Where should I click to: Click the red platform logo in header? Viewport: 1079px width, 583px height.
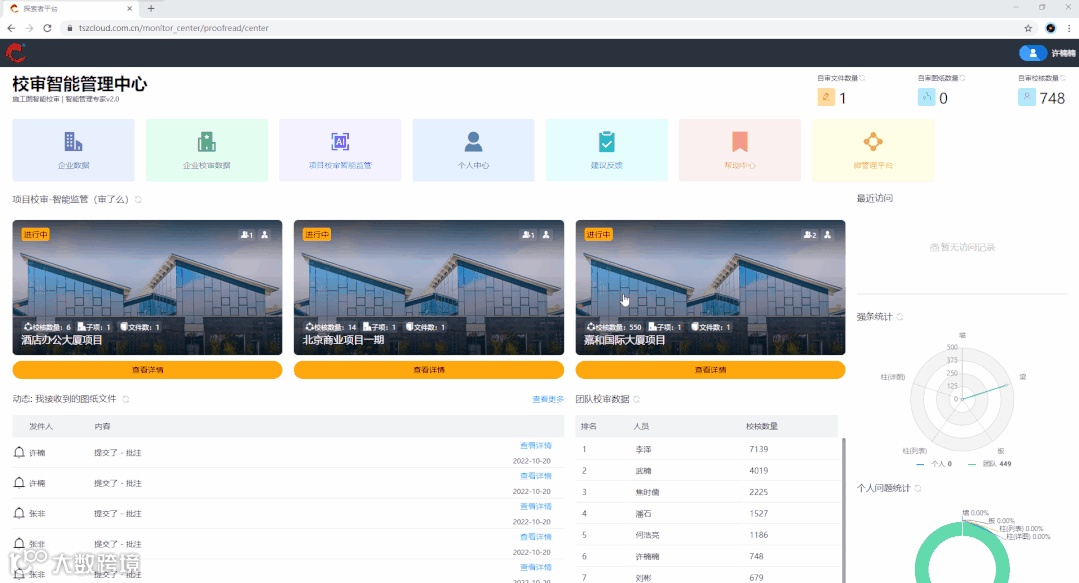15,52
